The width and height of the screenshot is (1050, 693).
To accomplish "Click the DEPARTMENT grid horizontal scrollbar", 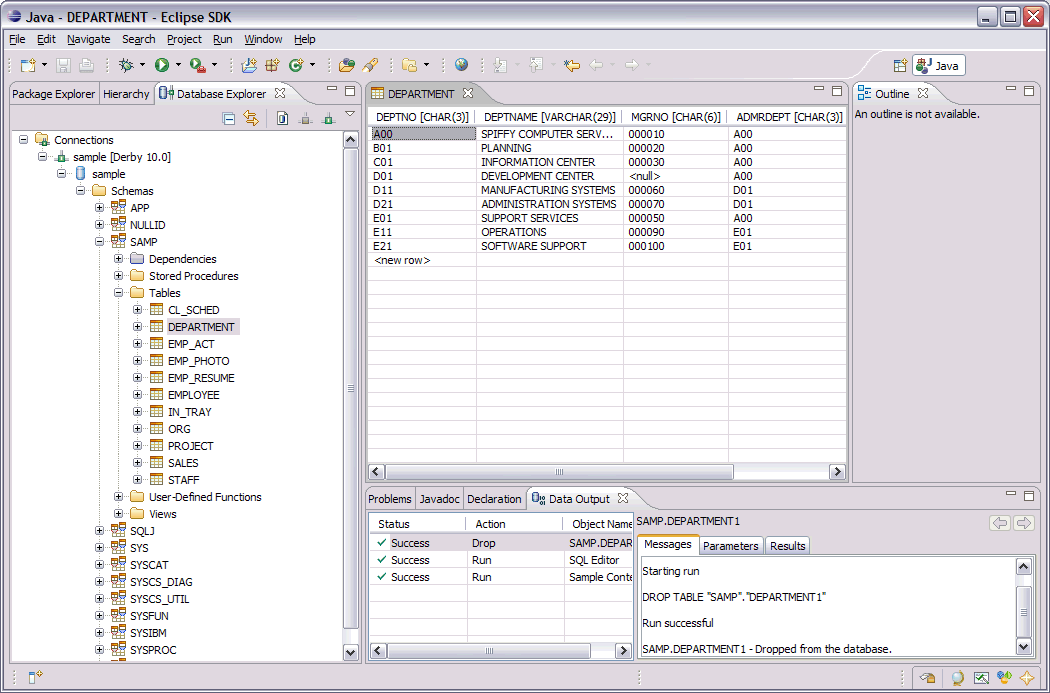I will tap(560, 471).
